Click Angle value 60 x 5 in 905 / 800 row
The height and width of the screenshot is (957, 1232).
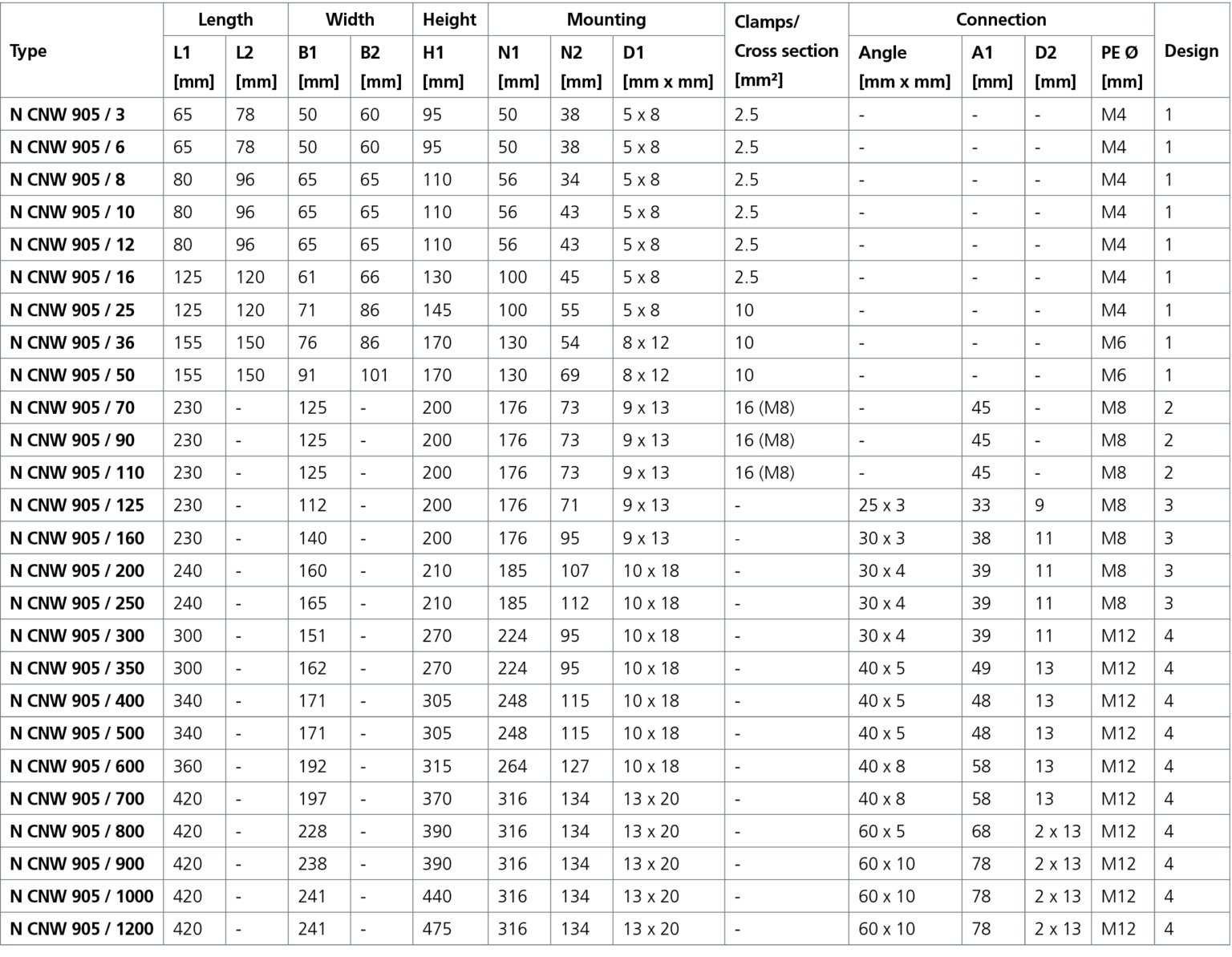tap(881, 831)
